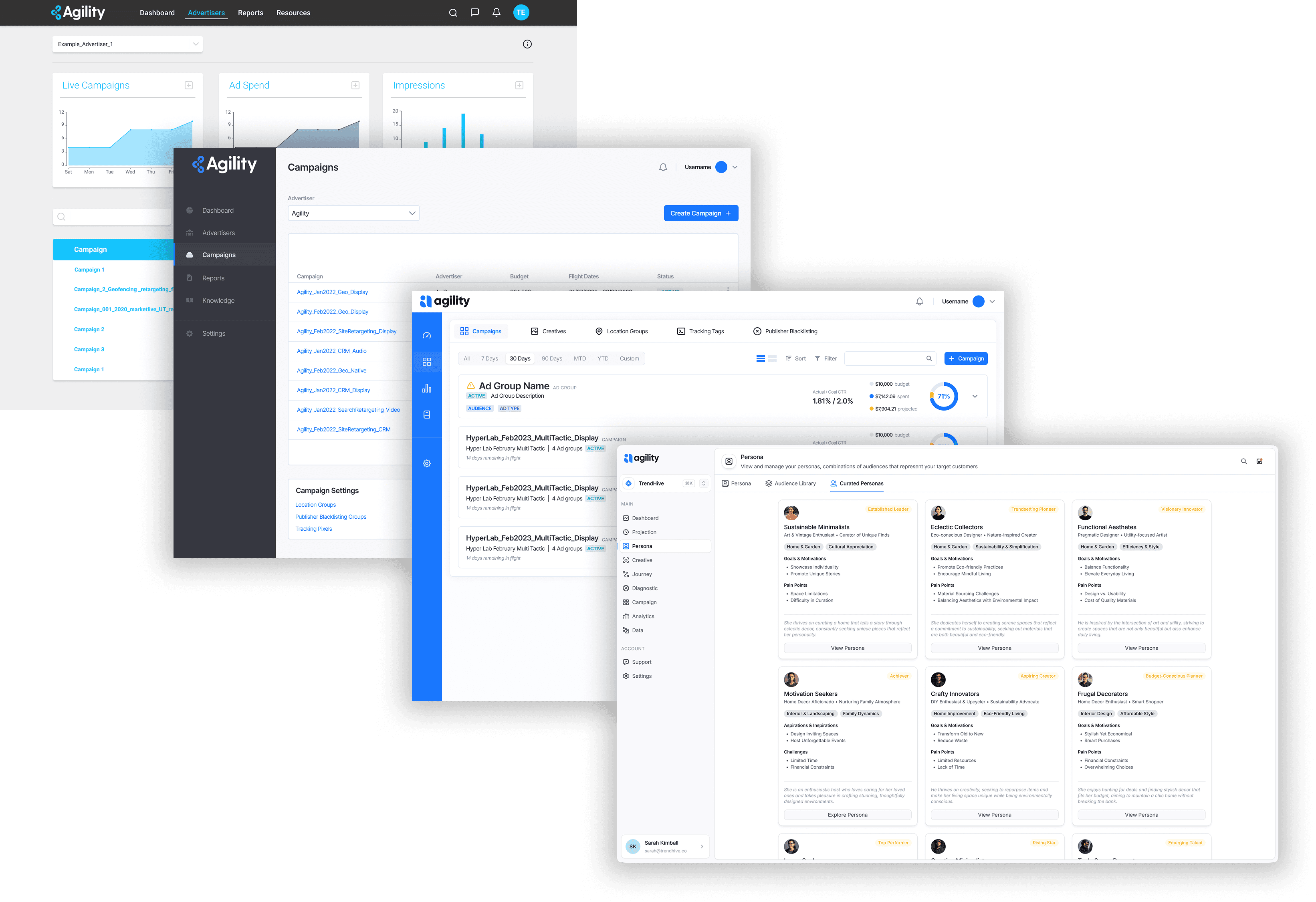
Task: Open the Username menu chevron in the blue-sidebar window
Action: click(x=992, y=302)
